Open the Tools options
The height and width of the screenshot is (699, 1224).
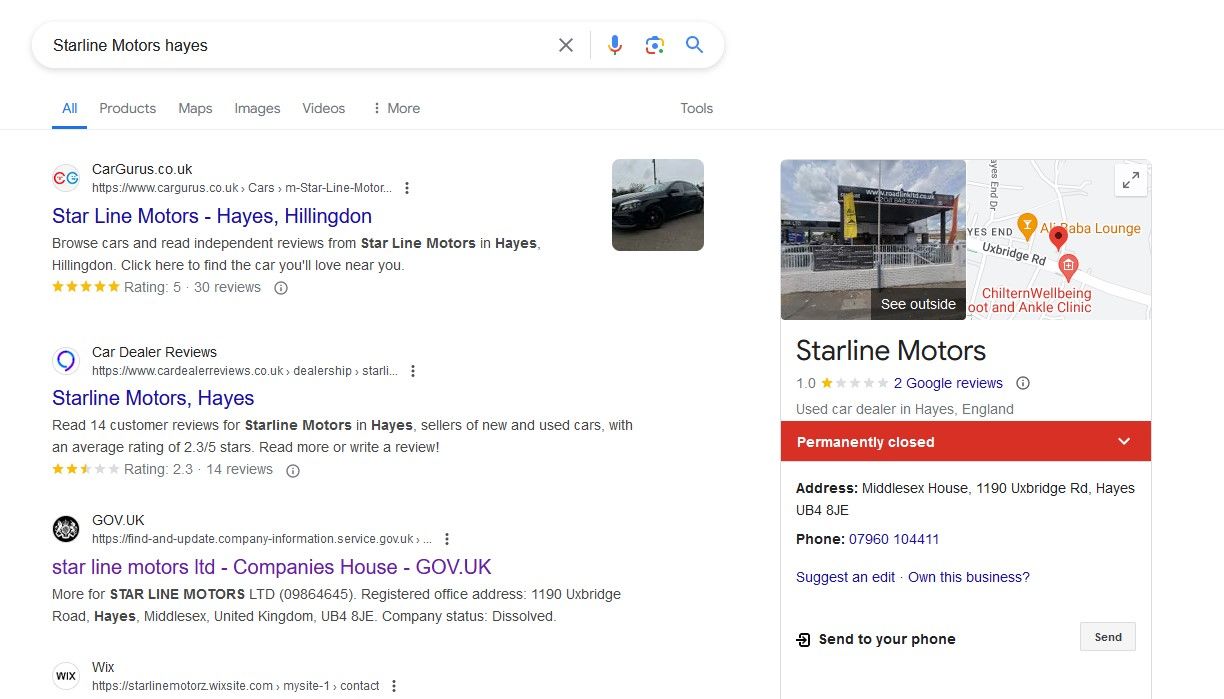coord(696,108)
